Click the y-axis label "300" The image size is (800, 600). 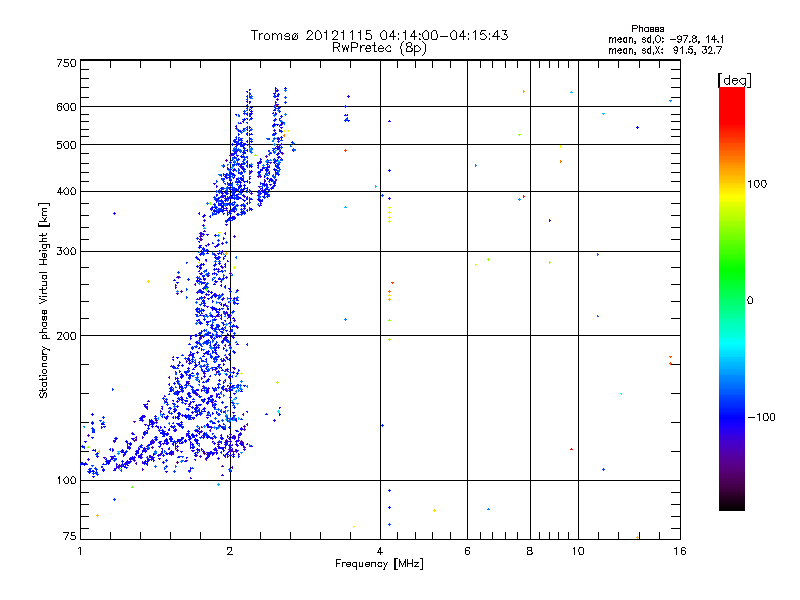pyautogui.click(x=66, y=252)
